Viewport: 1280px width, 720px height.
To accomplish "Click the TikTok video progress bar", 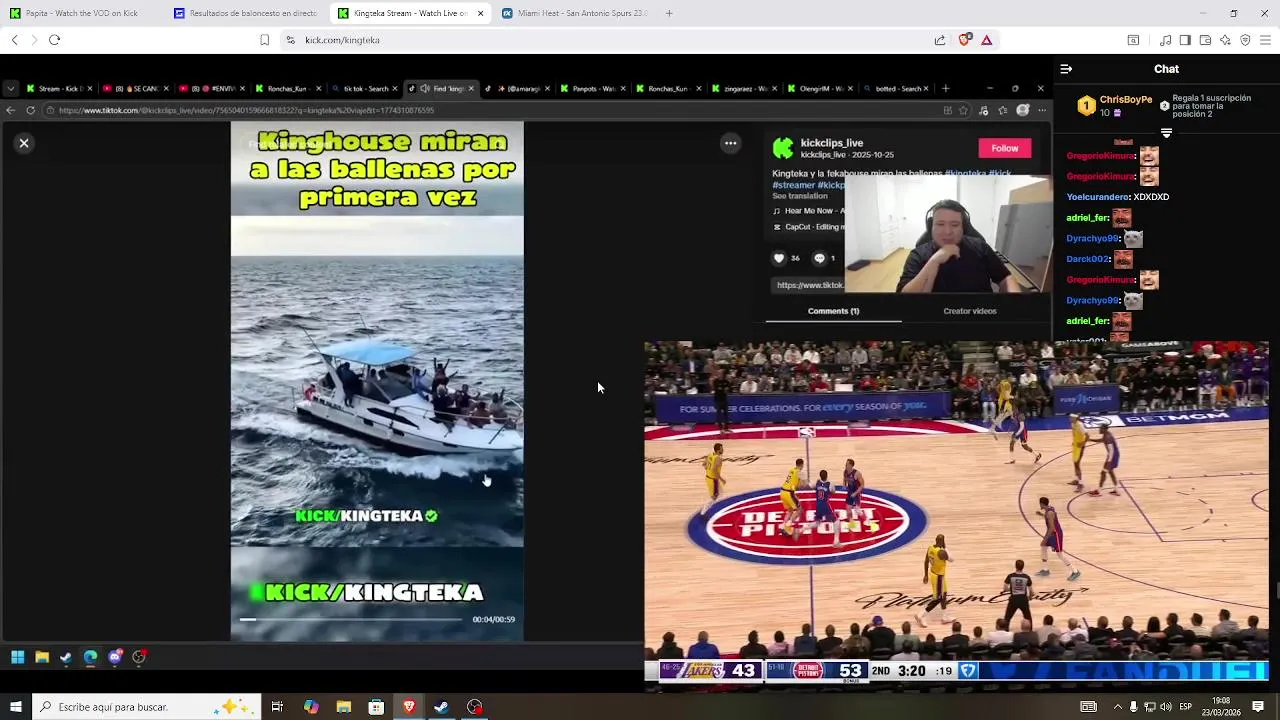I will [352, 620].
